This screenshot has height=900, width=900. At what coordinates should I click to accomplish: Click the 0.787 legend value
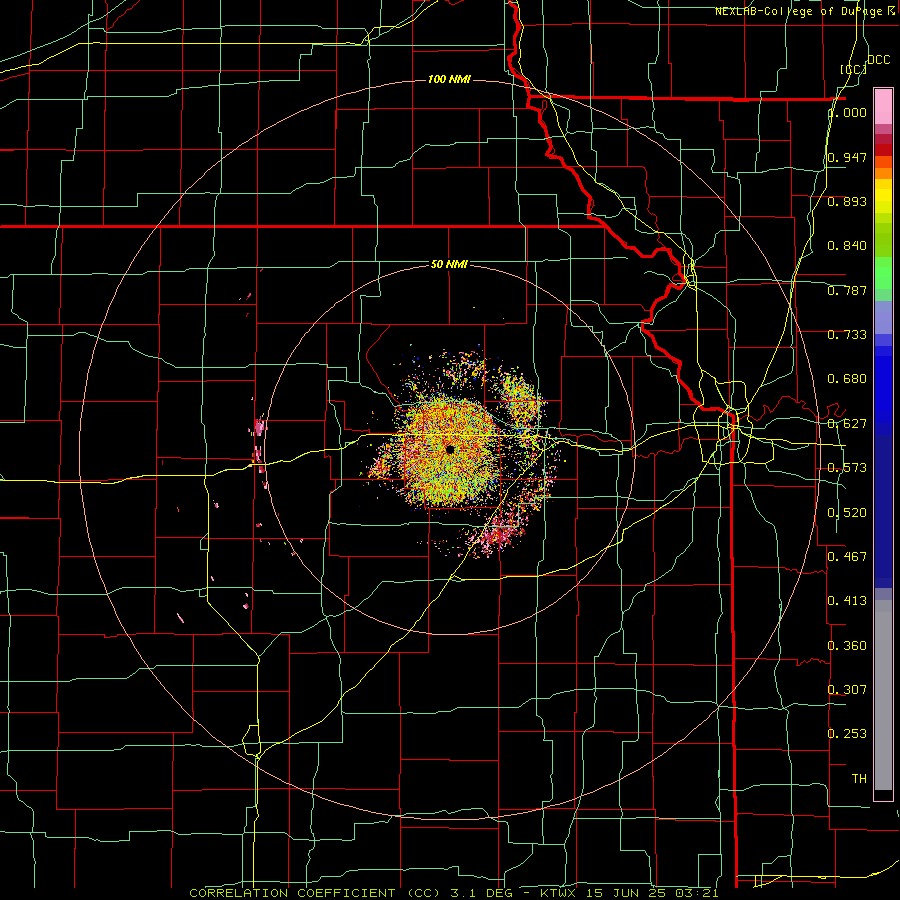[847, 290]
